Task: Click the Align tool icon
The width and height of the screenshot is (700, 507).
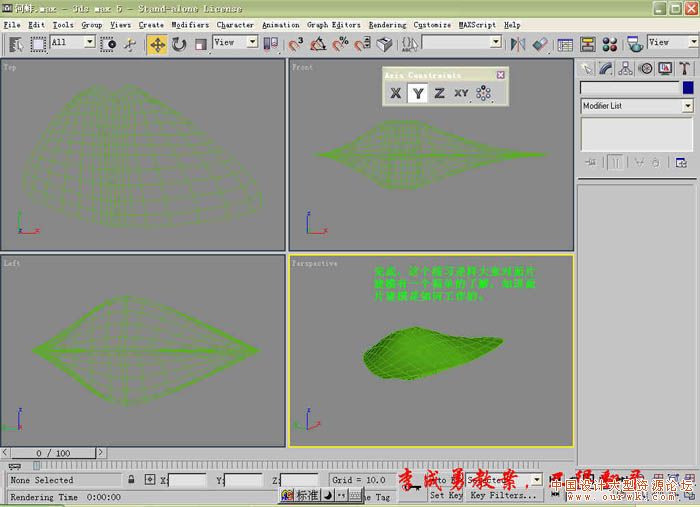Action: (x=540, y=45)
